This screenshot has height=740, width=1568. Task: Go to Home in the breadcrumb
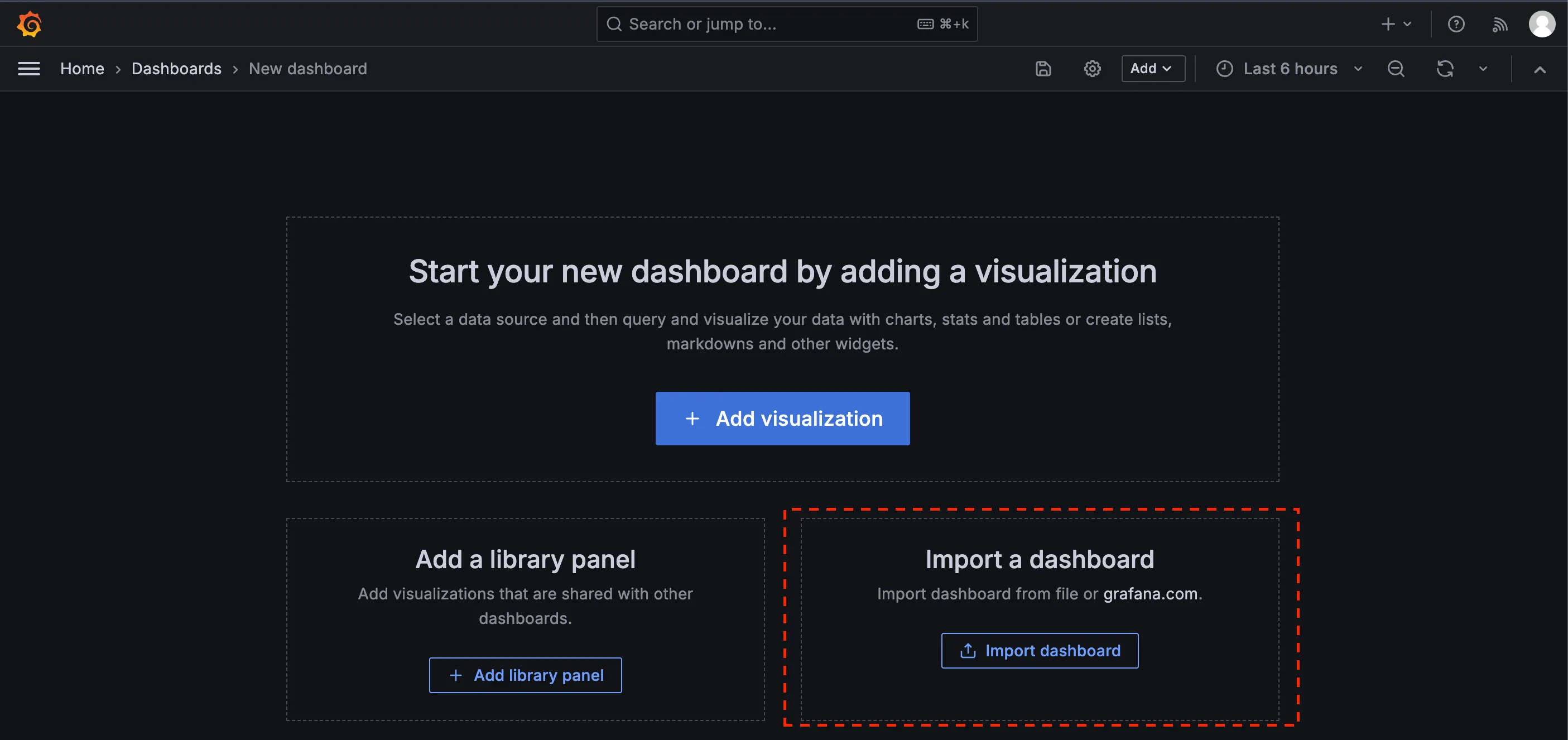tap(82, 69)
